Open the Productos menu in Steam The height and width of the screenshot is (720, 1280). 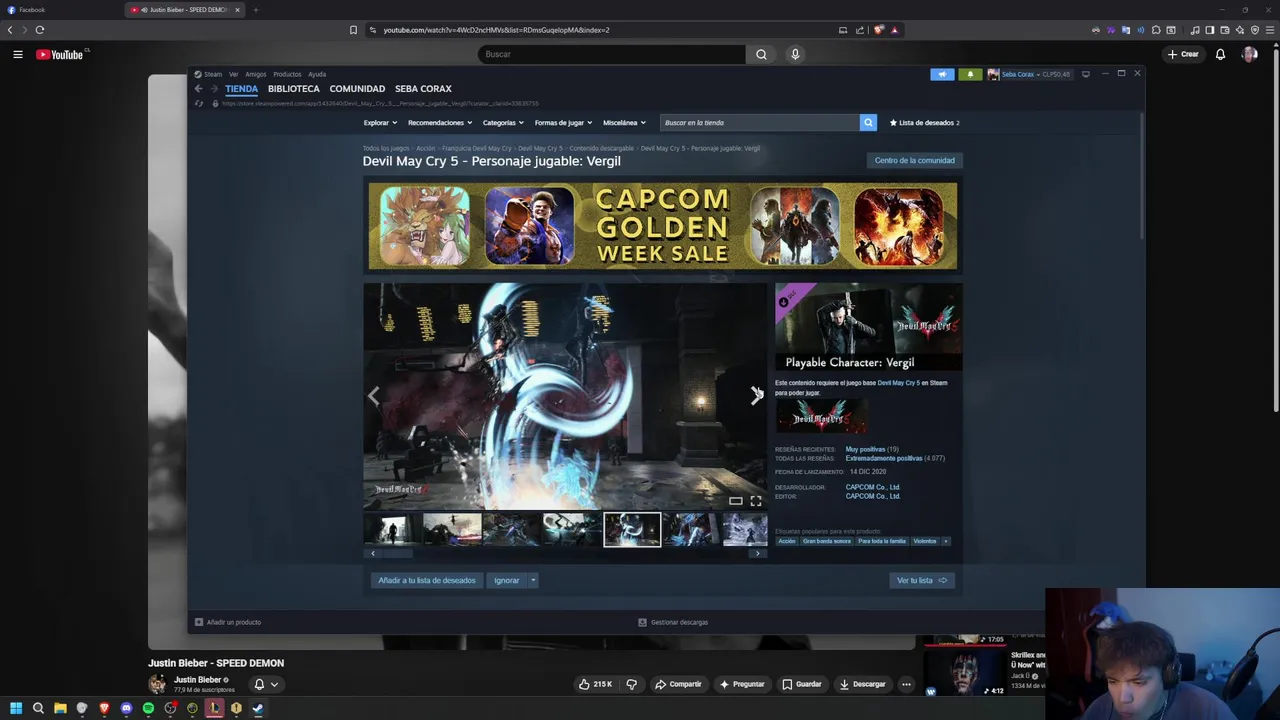click(287, 74)
